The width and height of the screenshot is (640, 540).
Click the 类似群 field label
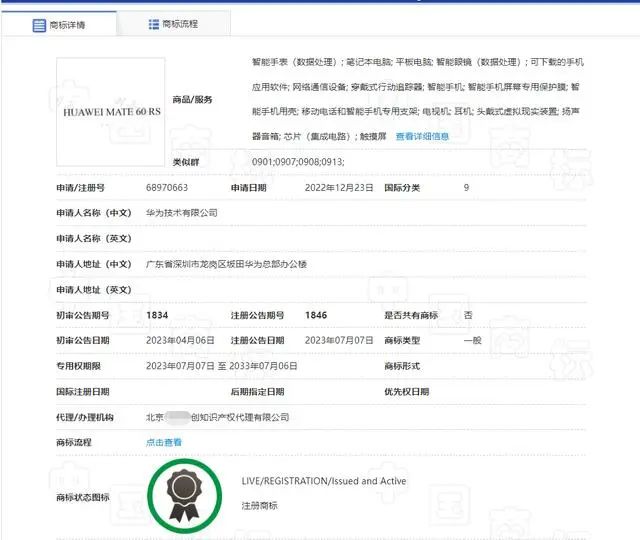point(186,162)
